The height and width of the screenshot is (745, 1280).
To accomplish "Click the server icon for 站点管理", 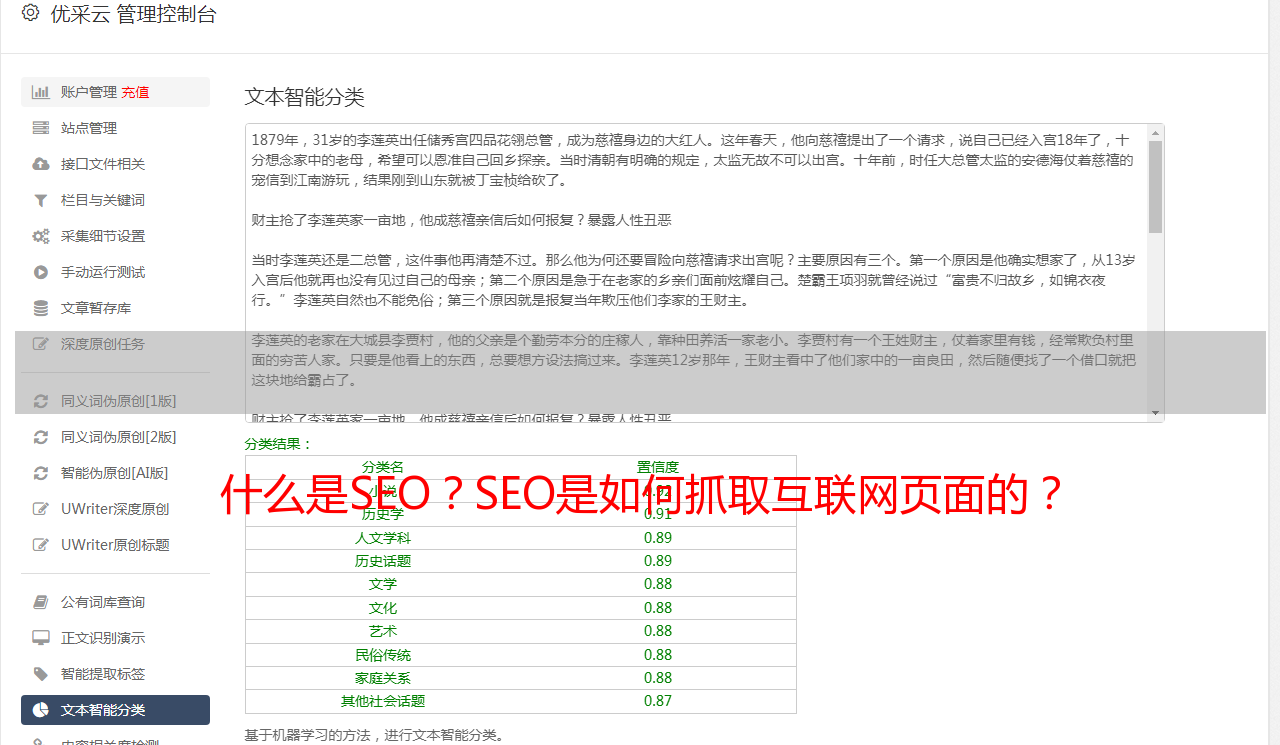I will [x=41, y=128].
